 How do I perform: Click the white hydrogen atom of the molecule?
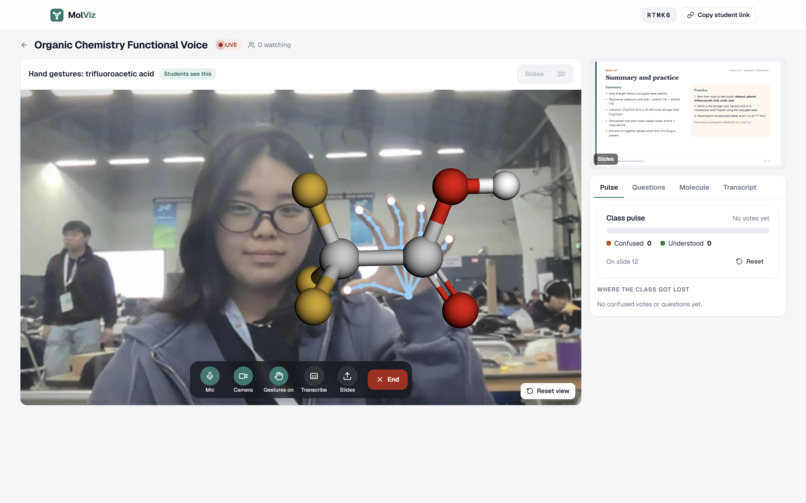[x=506, y=185]
